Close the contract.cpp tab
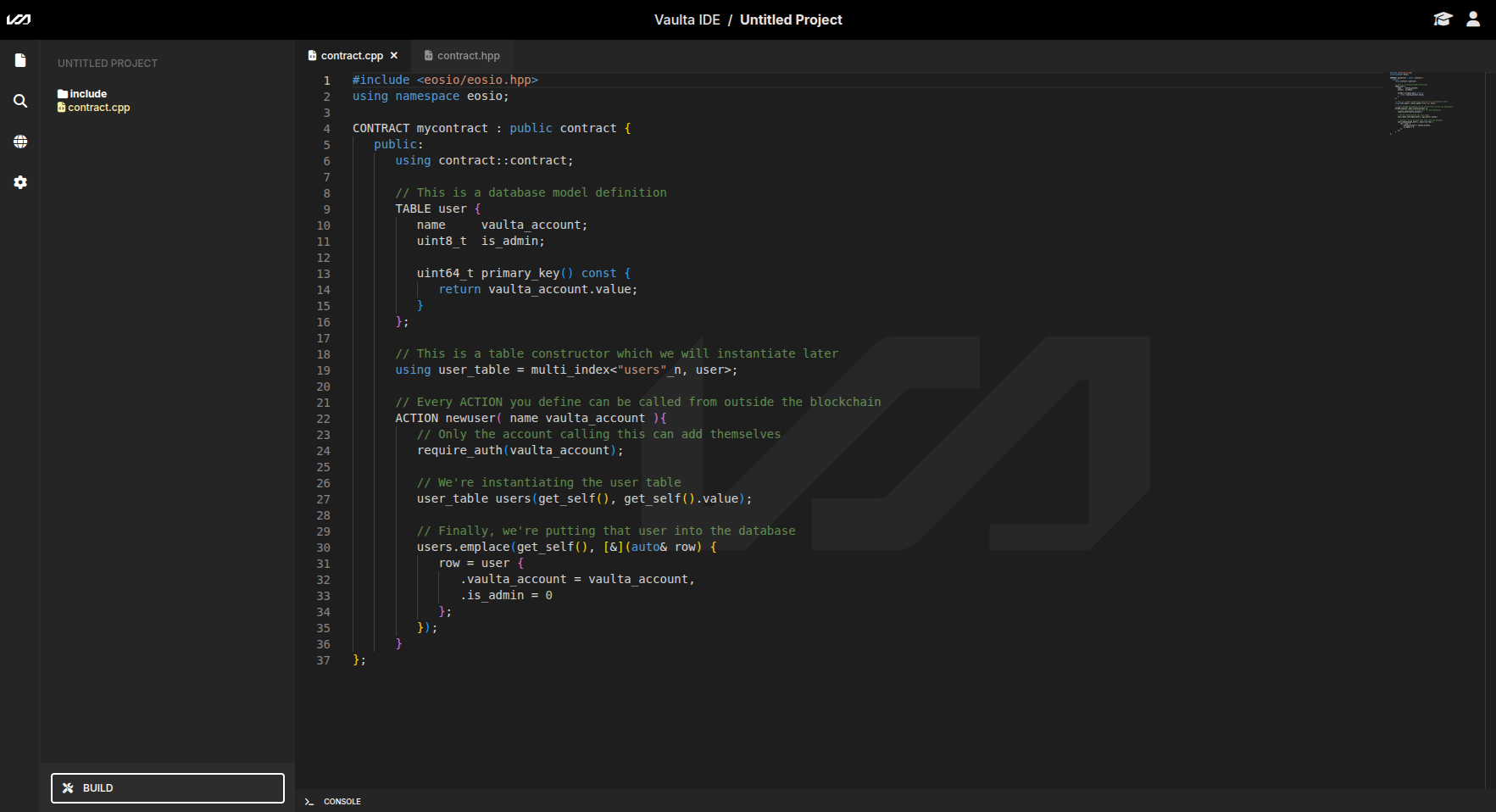 tap(394, 55)
